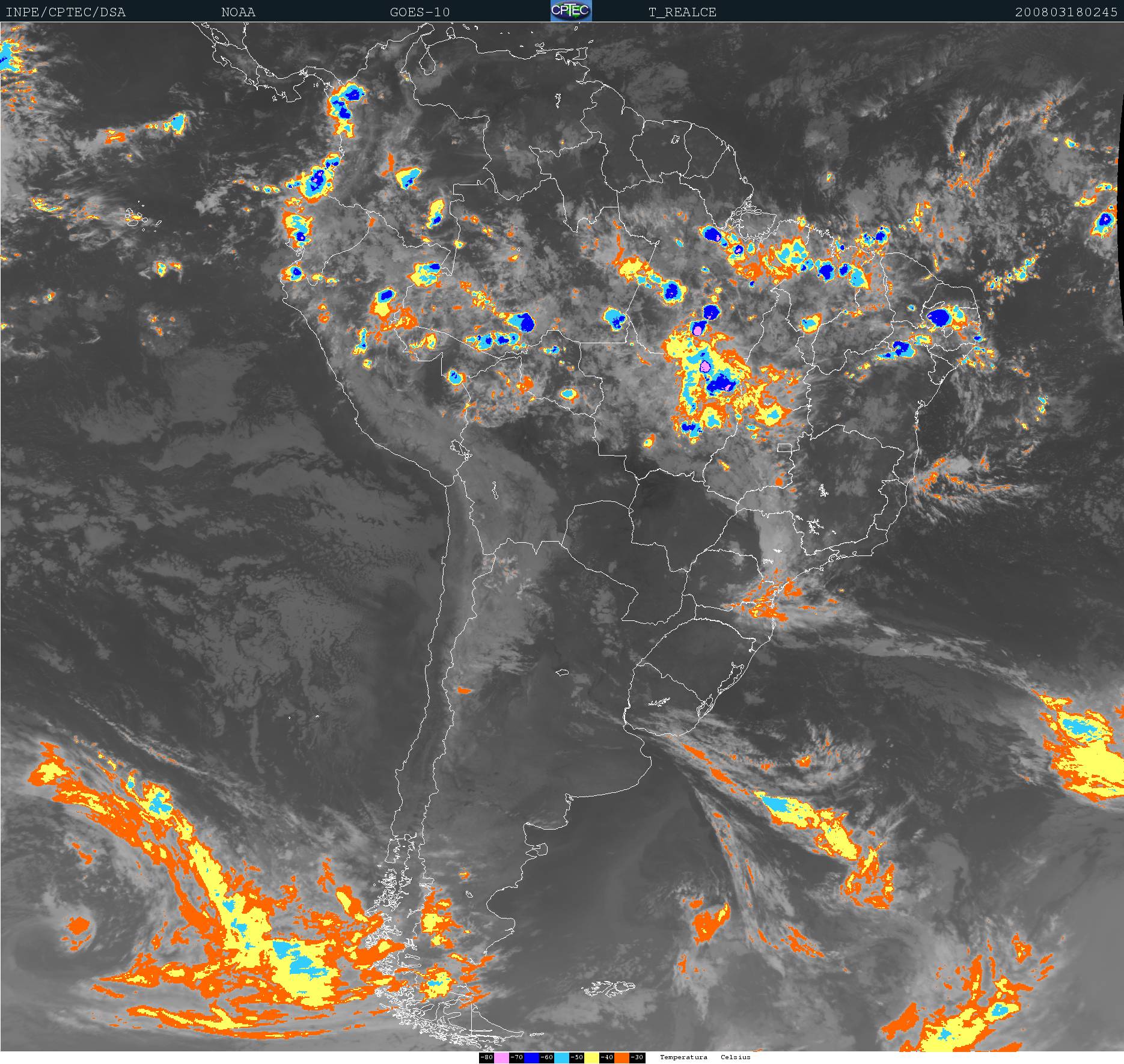Click the -50 legend value box
This screenshot has width=1124, height=1064.
(576, 1057)
